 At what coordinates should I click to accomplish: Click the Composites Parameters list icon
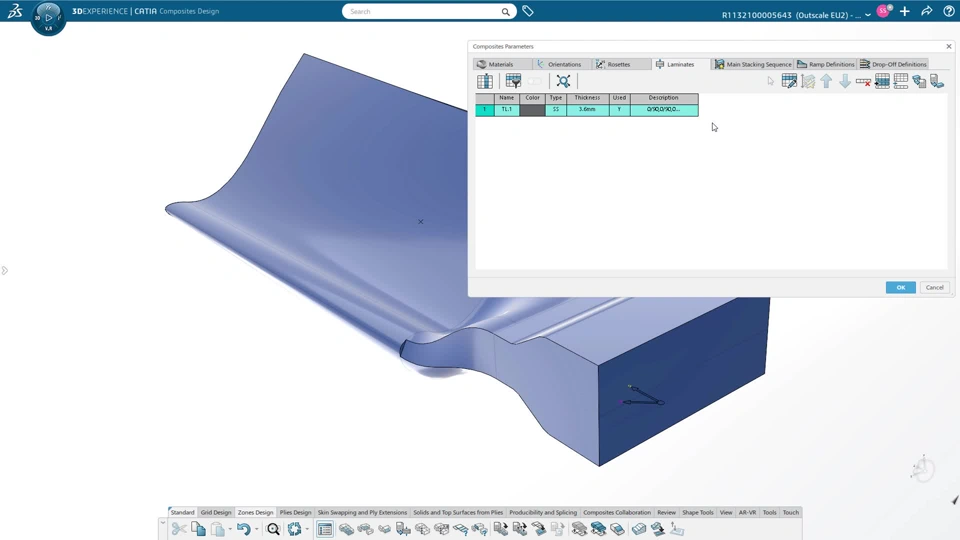(x=325, y=529)
